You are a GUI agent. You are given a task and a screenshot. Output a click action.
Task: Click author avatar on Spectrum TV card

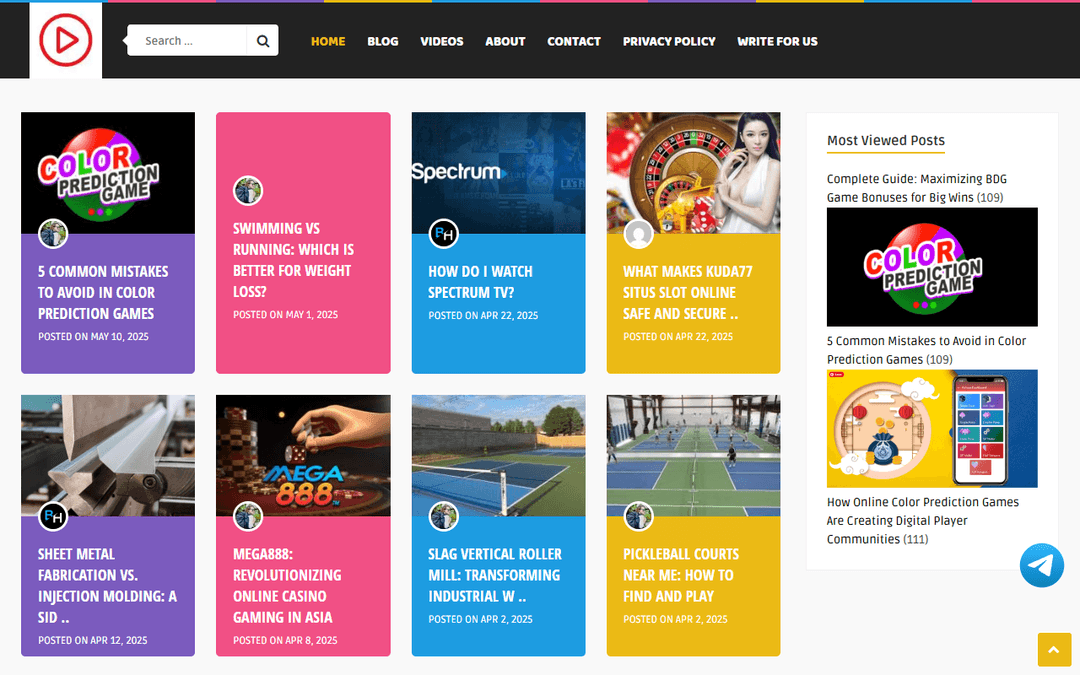(444, 233)
